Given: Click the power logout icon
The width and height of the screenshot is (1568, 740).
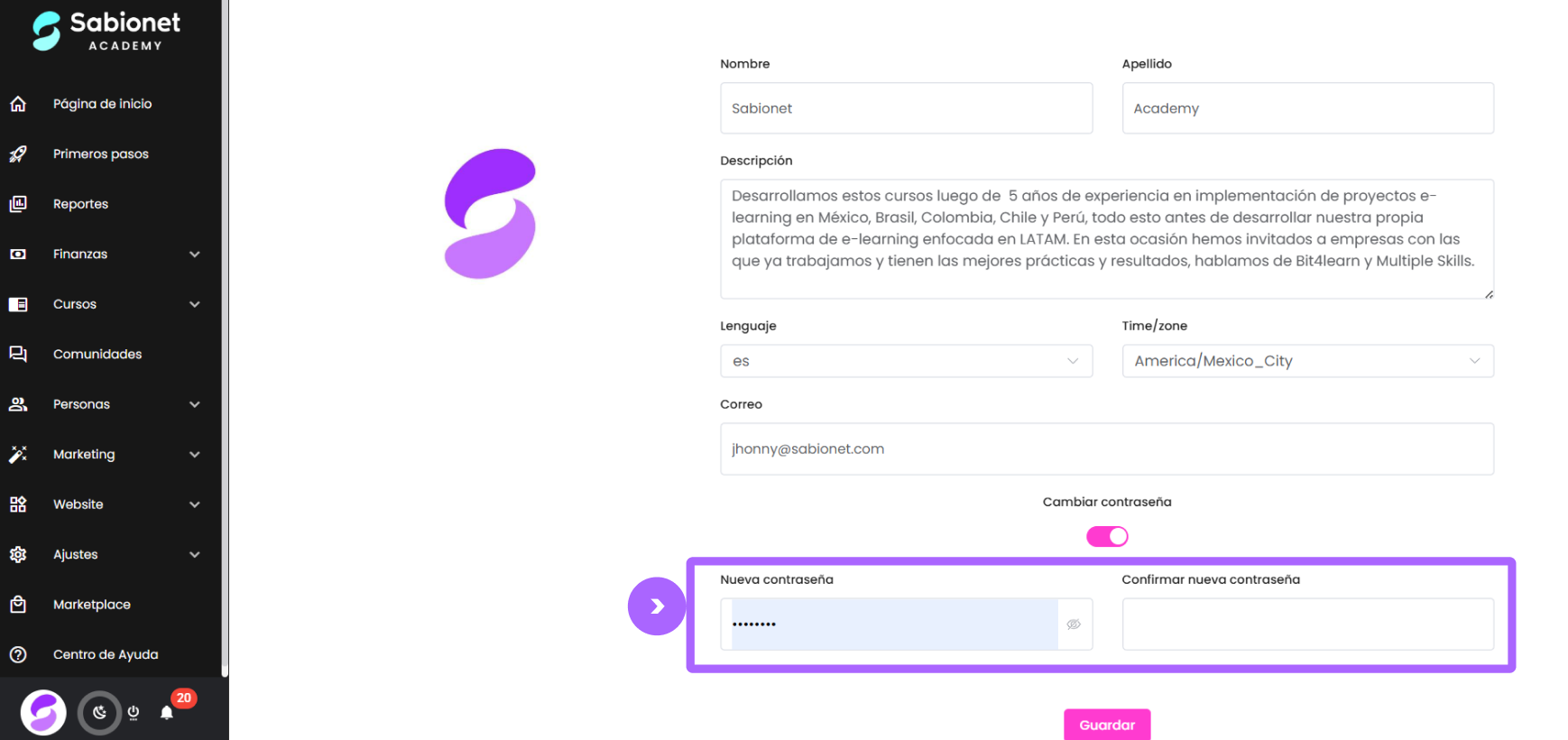Looking at the screenshot, I should (x=134, y=713).
